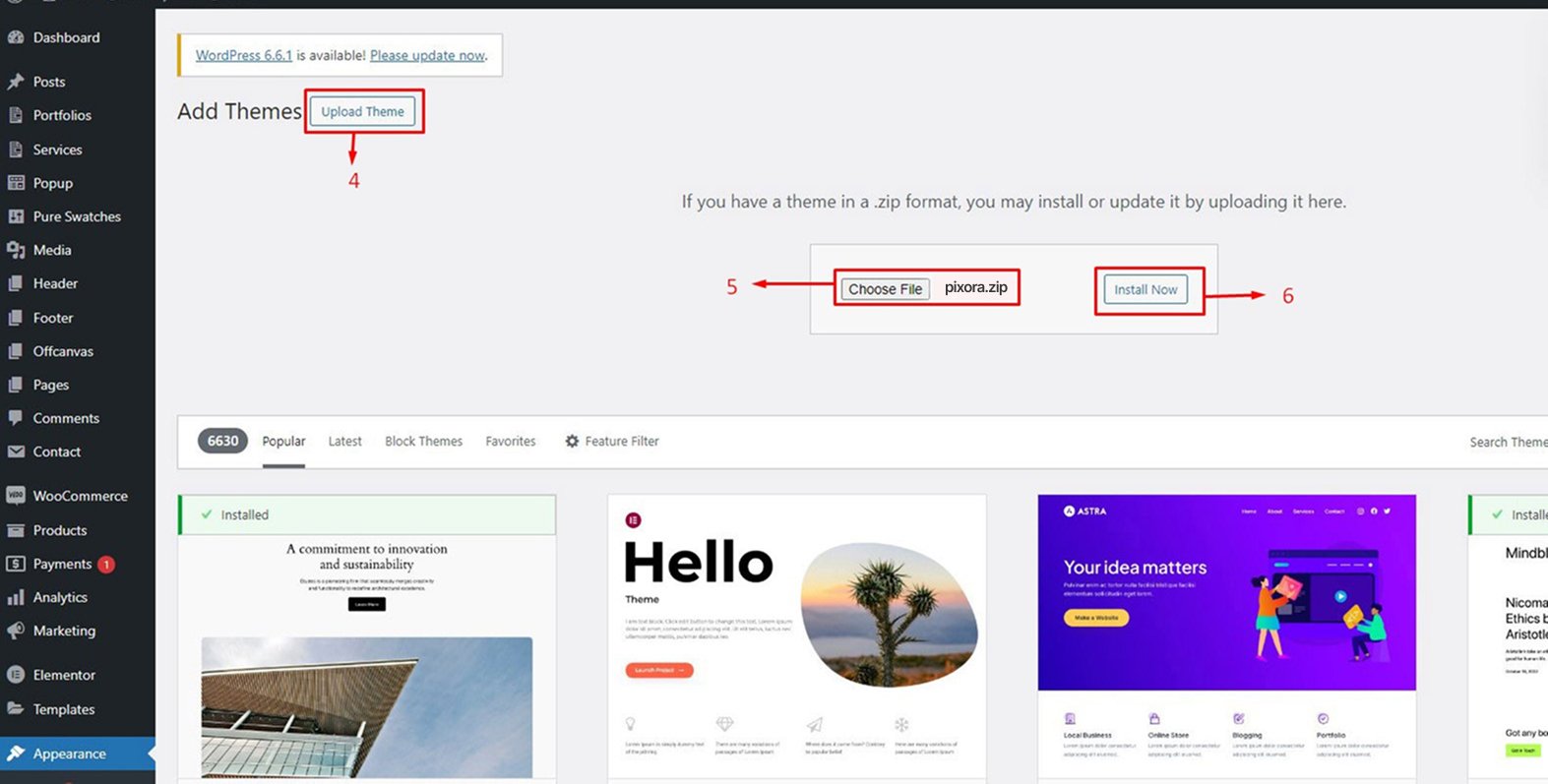This screenshot has width=1548, height=784.
Task: Click the Media icon in sidebar
Action: tap(16, 250)
